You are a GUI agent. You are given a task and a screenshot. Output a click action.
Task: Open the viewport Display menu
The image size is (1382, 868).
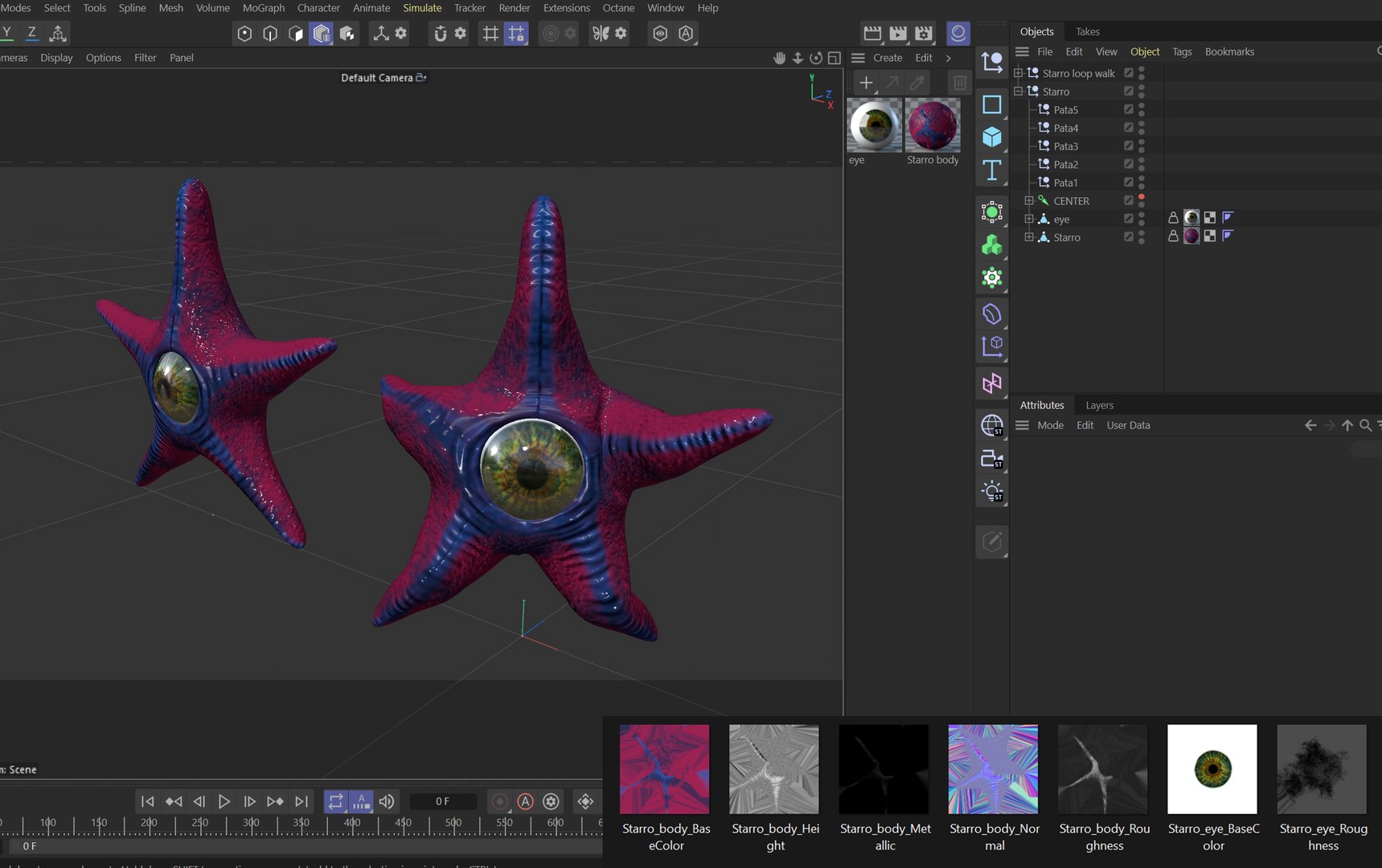pos(56,58)
